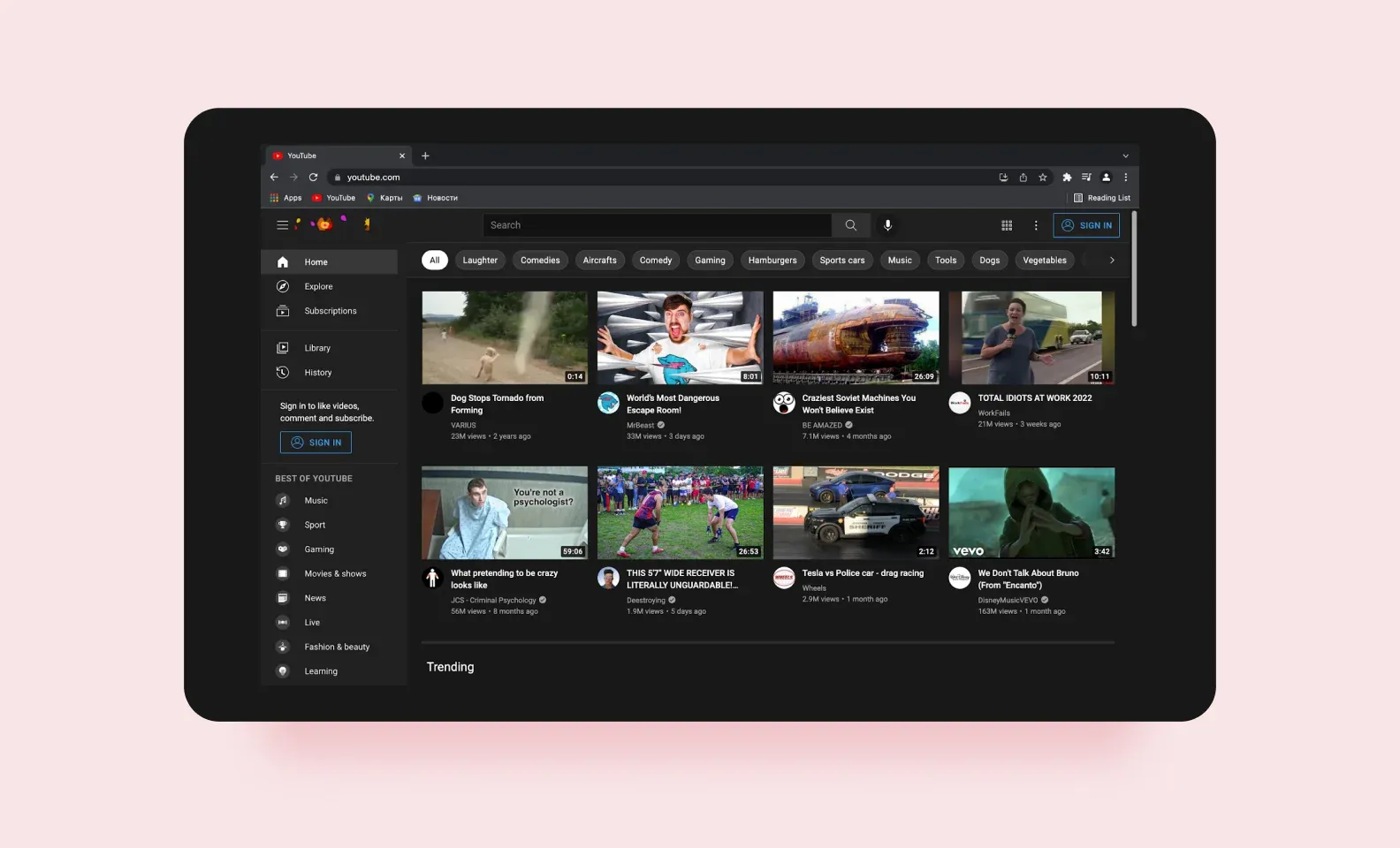Reload the page with the refresh icon
Screen dimensions: 1400x848
point(313,178)
